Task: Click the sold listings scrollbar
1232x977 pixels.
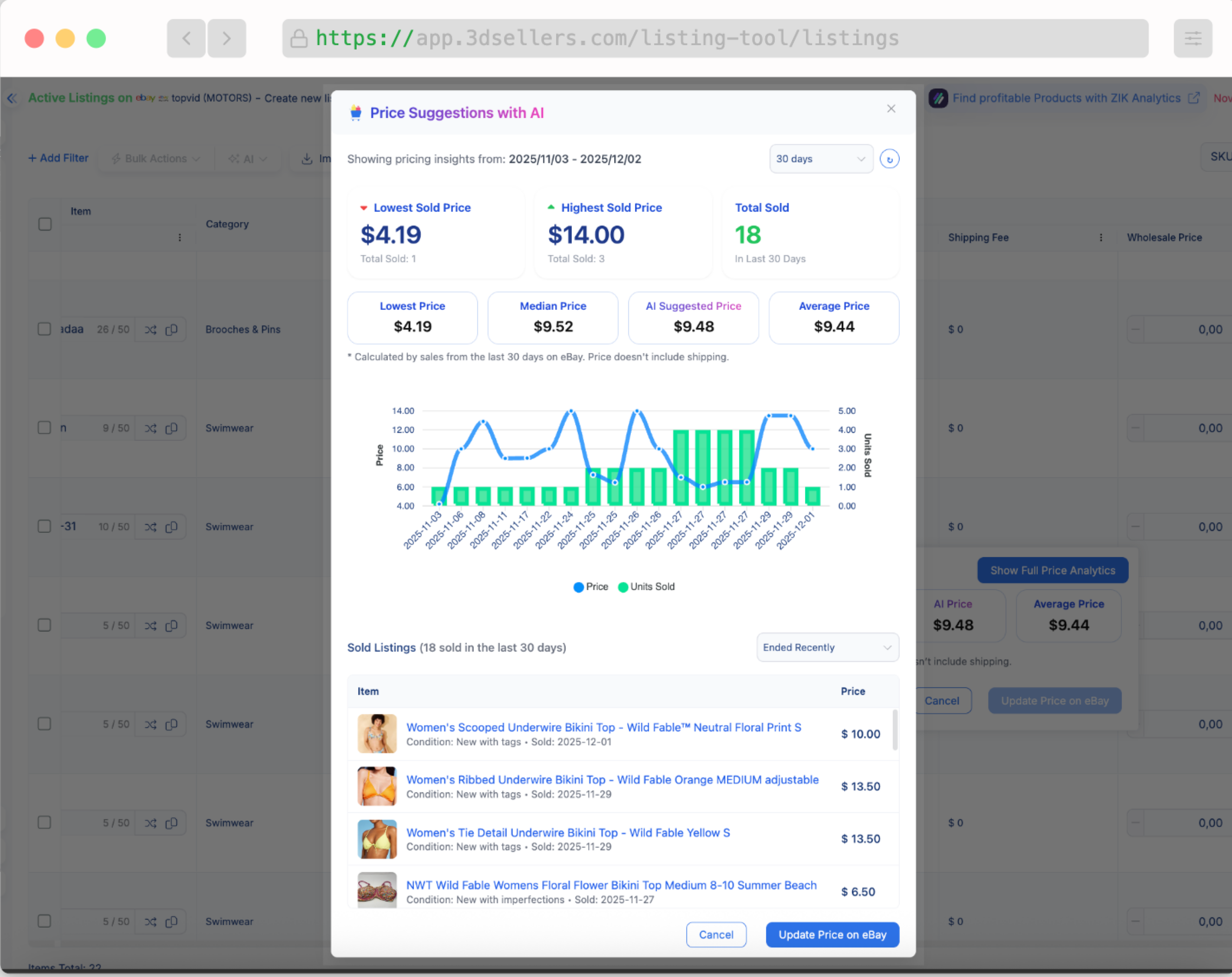Action: [x=895, y=730]
